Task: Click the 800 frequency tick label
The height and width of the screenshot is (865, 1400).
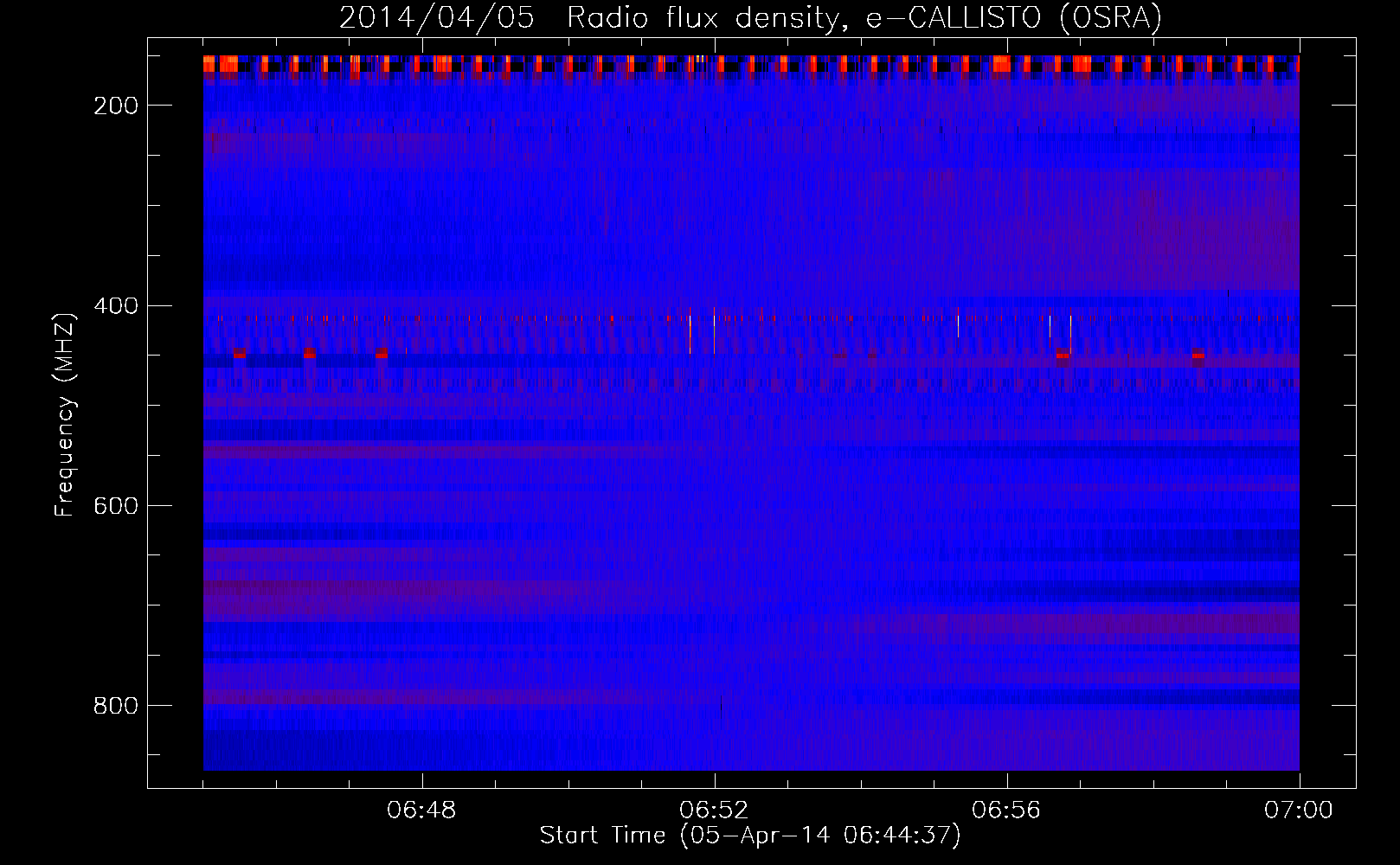Action: pos(116,706)
